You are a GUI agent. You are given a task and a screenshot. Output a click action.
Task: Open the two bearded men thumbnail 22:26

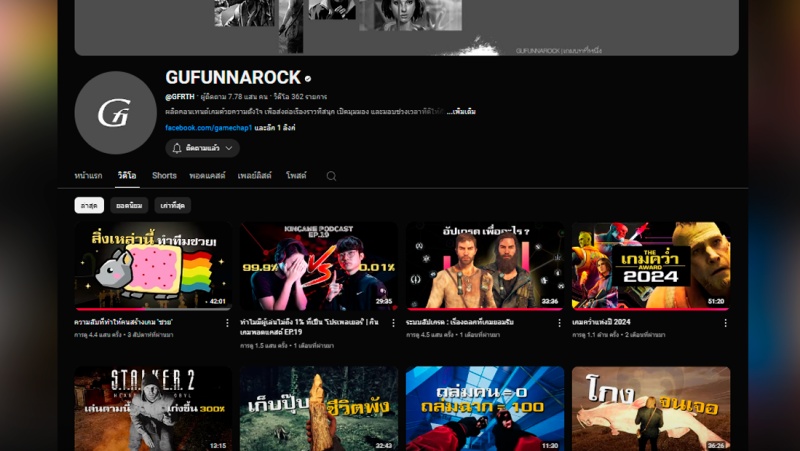click(485, 266)
